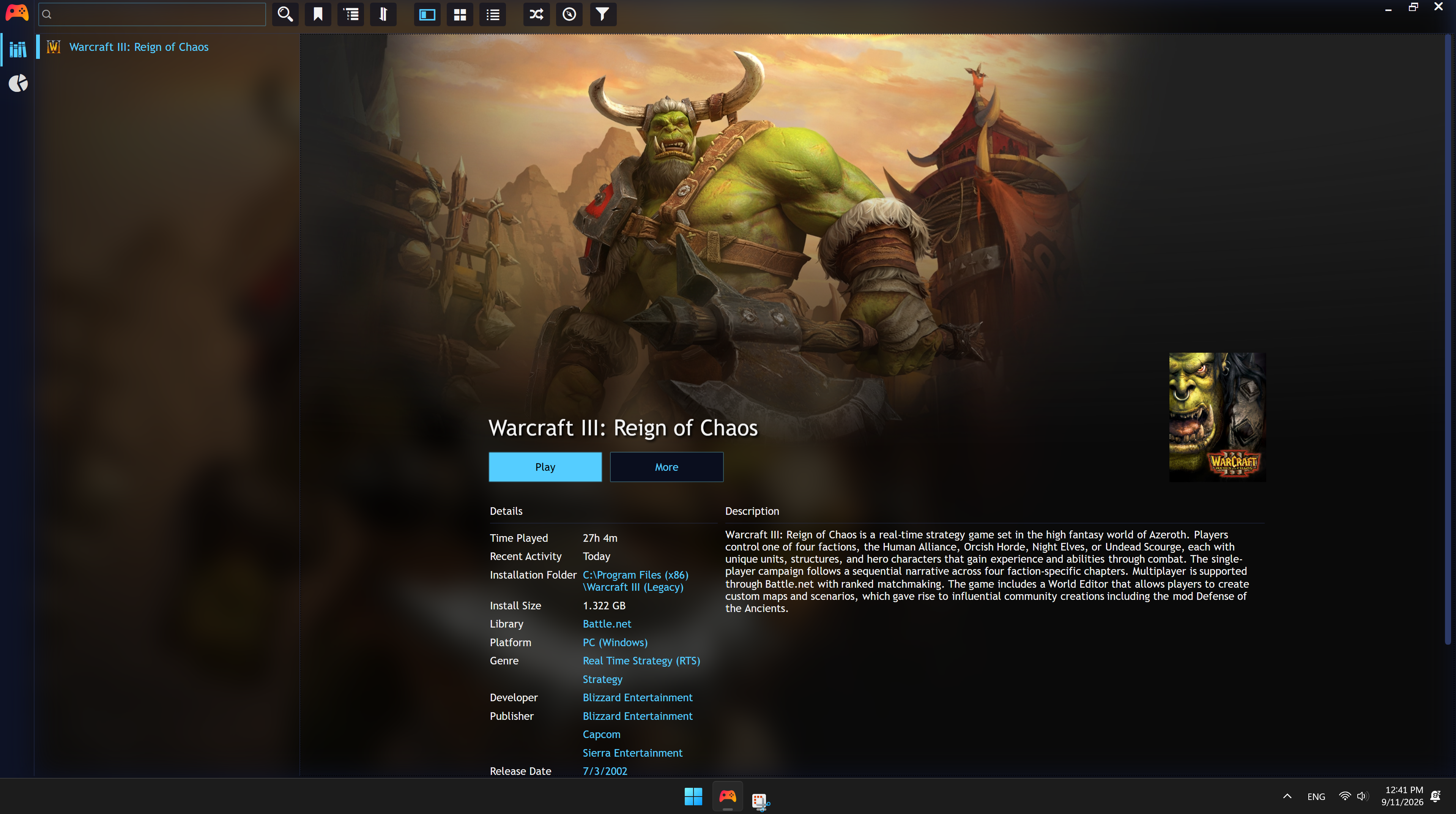Click the Details section heading

point(506,511)
